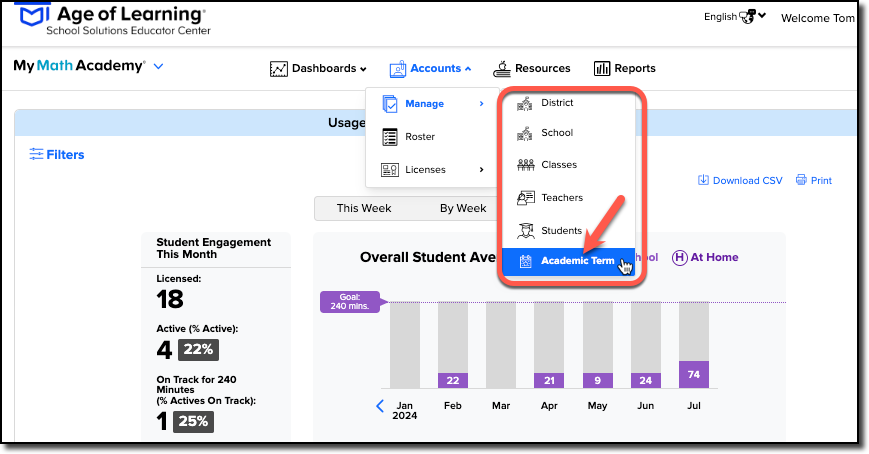The height and width of the screenshot is (454, 869).
Task: Choose School from the Manage submenu
Action: click(x=568, y=133)
